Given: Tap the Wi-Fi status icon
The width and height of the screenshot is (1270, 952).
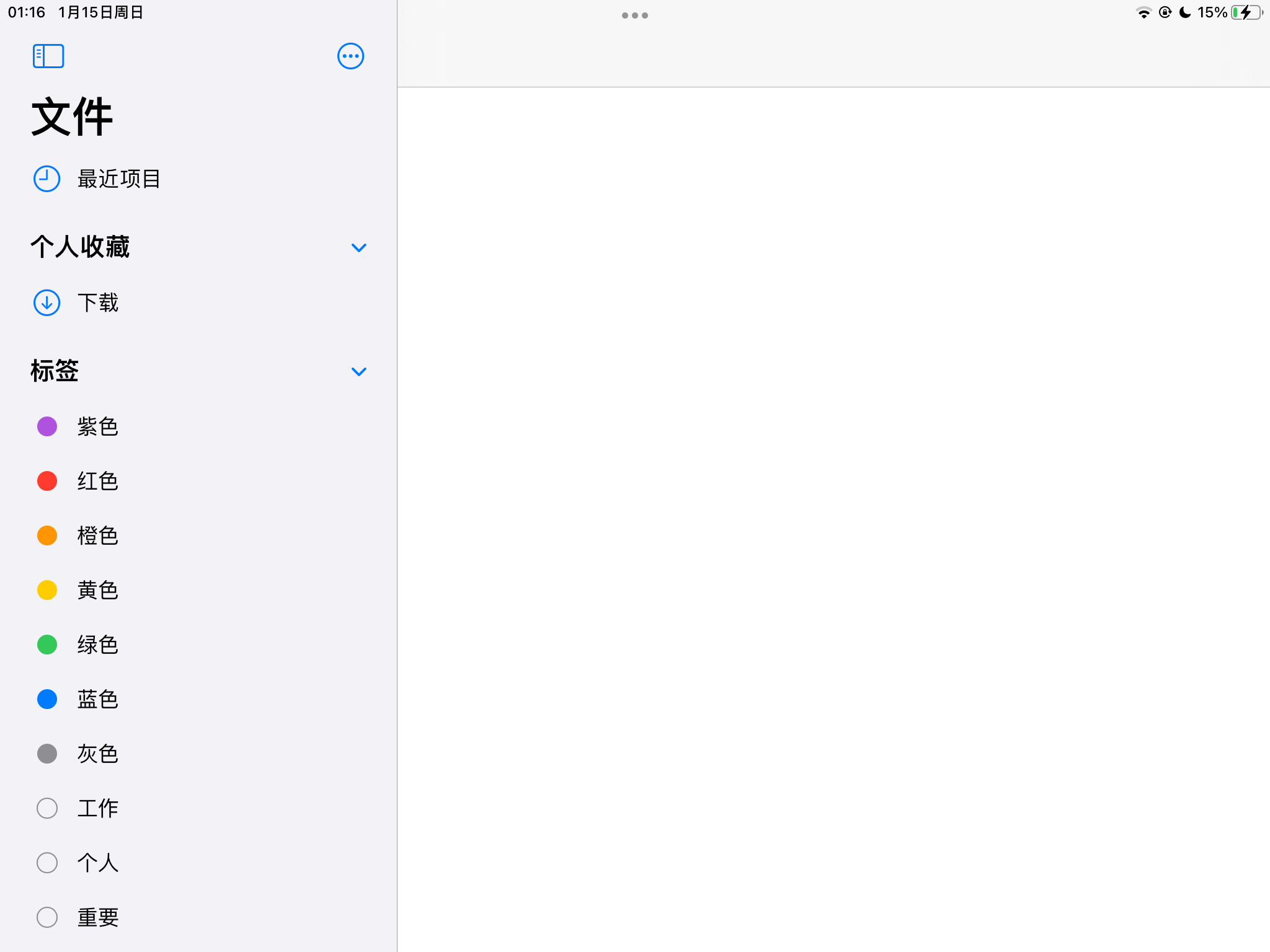Looking at the screenshot, I should (1143, 12).
